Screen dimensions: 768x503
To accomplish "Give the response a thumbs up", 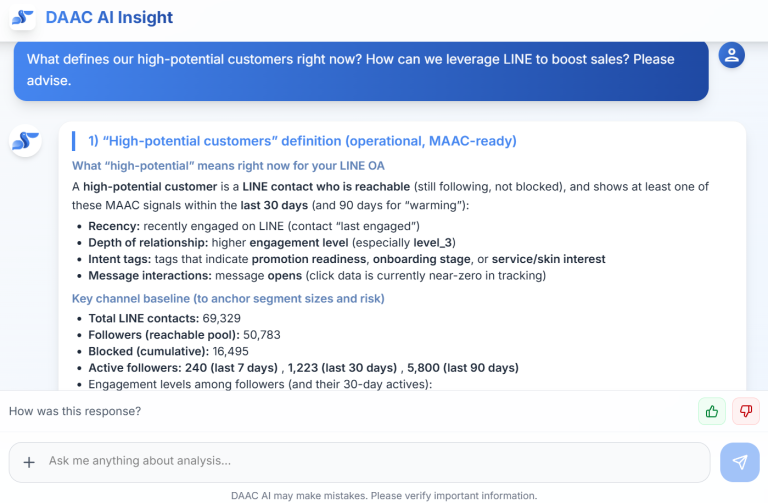I will click(x=712, y=411).
